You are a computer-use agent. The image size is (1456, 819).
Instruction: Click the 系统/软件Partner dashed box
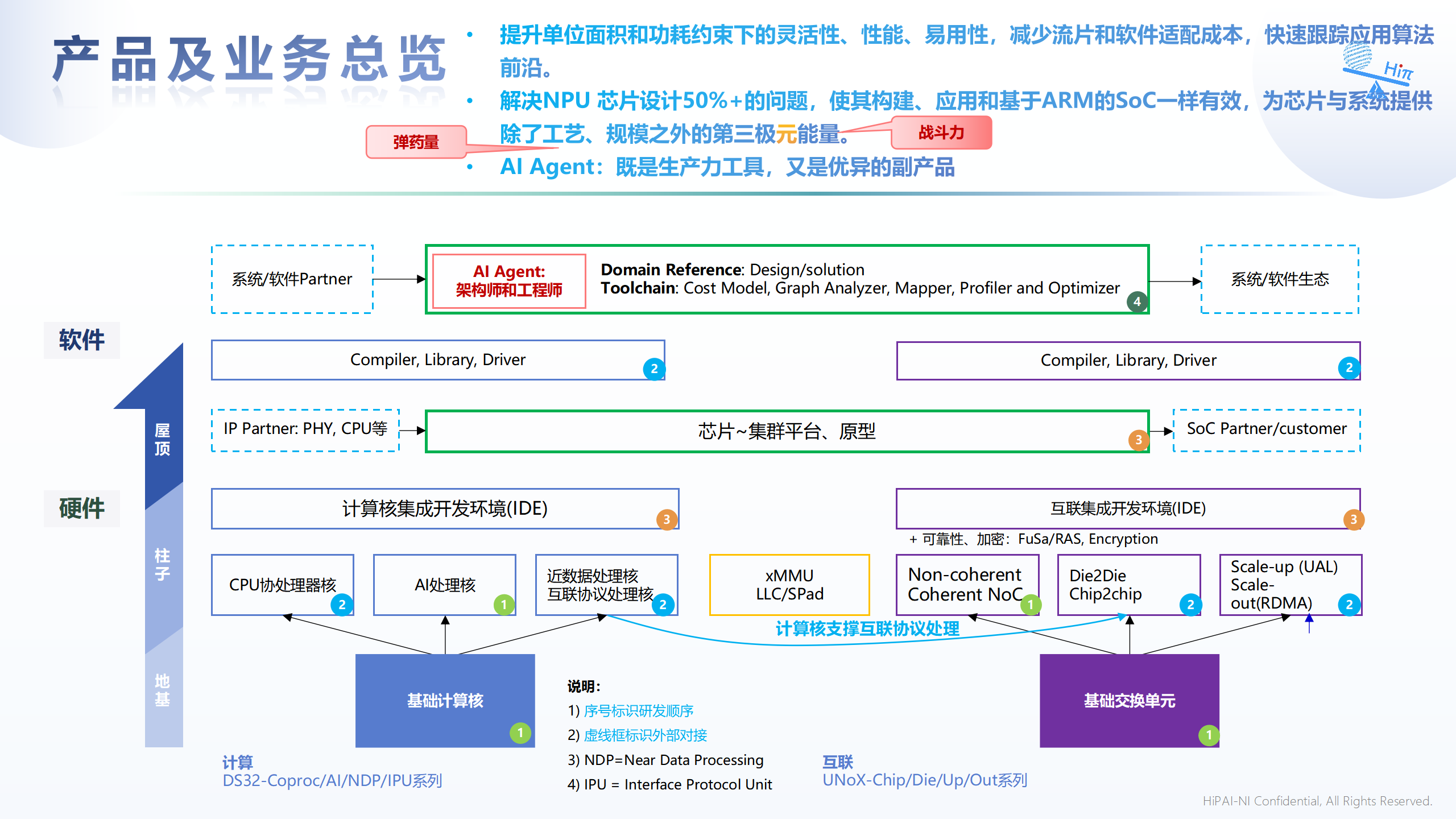pyautogui.click(x=292, y=279)
